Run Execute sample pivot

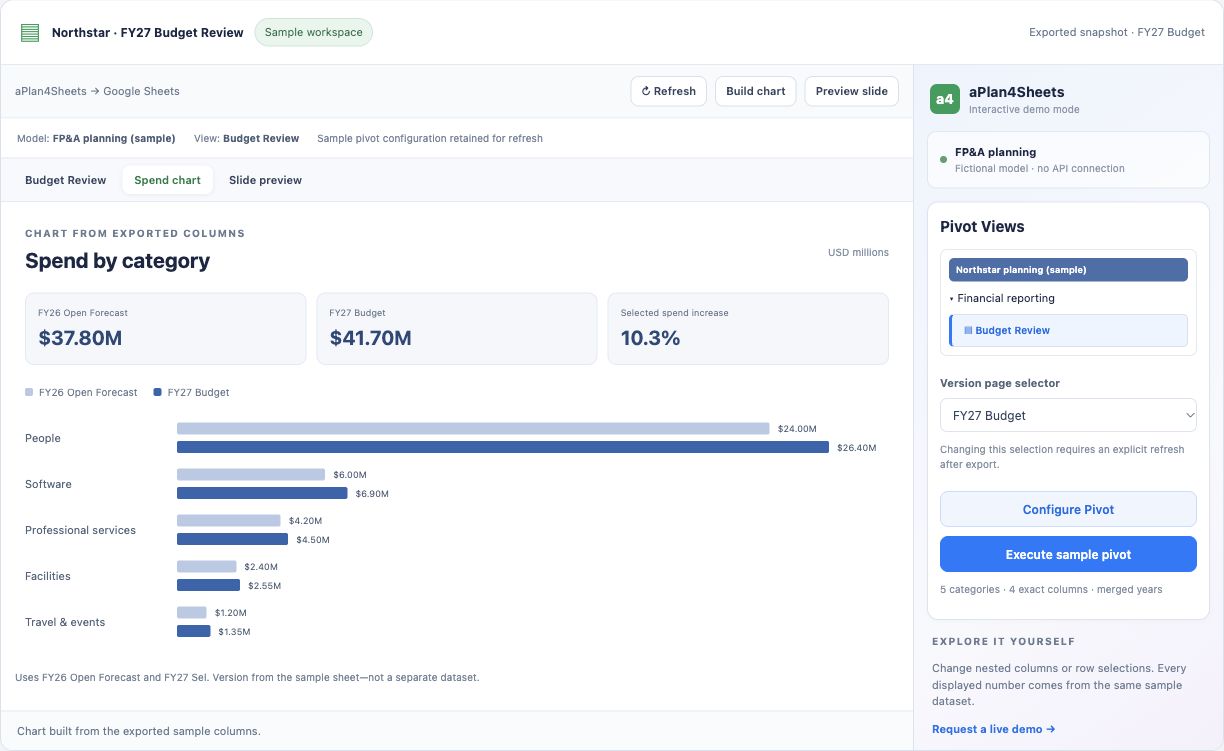[x=1068, y=554]
